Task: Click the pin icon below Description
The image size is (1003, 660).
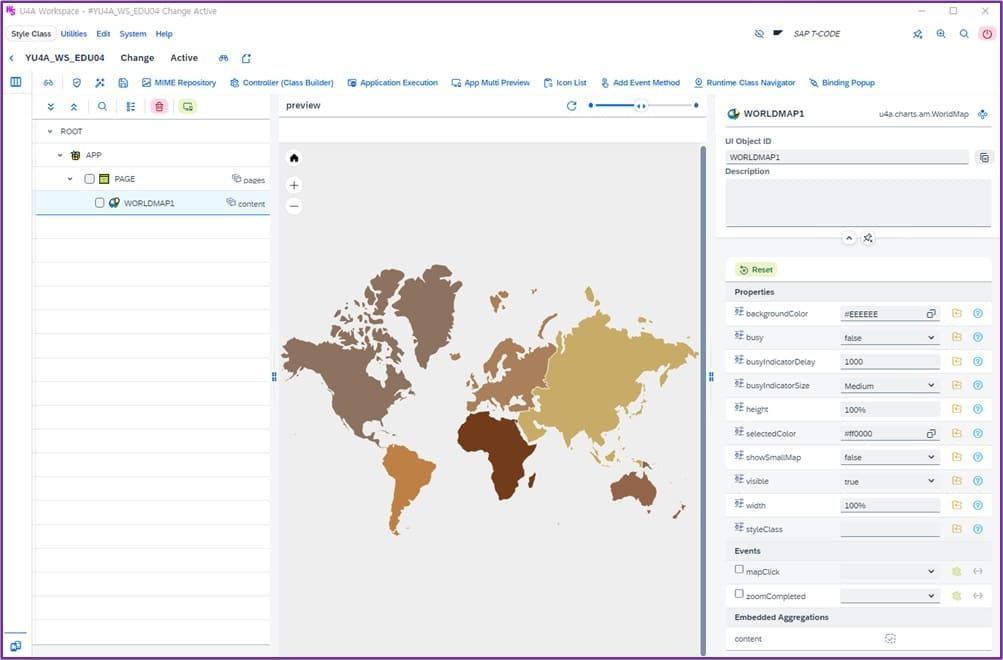Action: click(868, 238)
